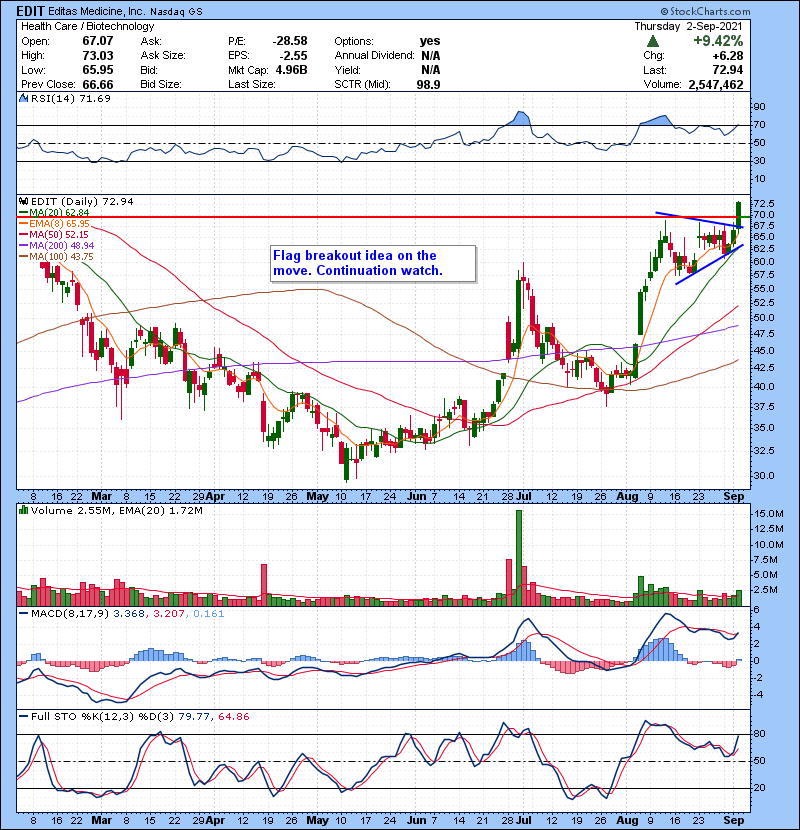The image size is (800, 830).
Task: Click the MA(50) 52.15 legend entry
Action: [x=54, y=234]
